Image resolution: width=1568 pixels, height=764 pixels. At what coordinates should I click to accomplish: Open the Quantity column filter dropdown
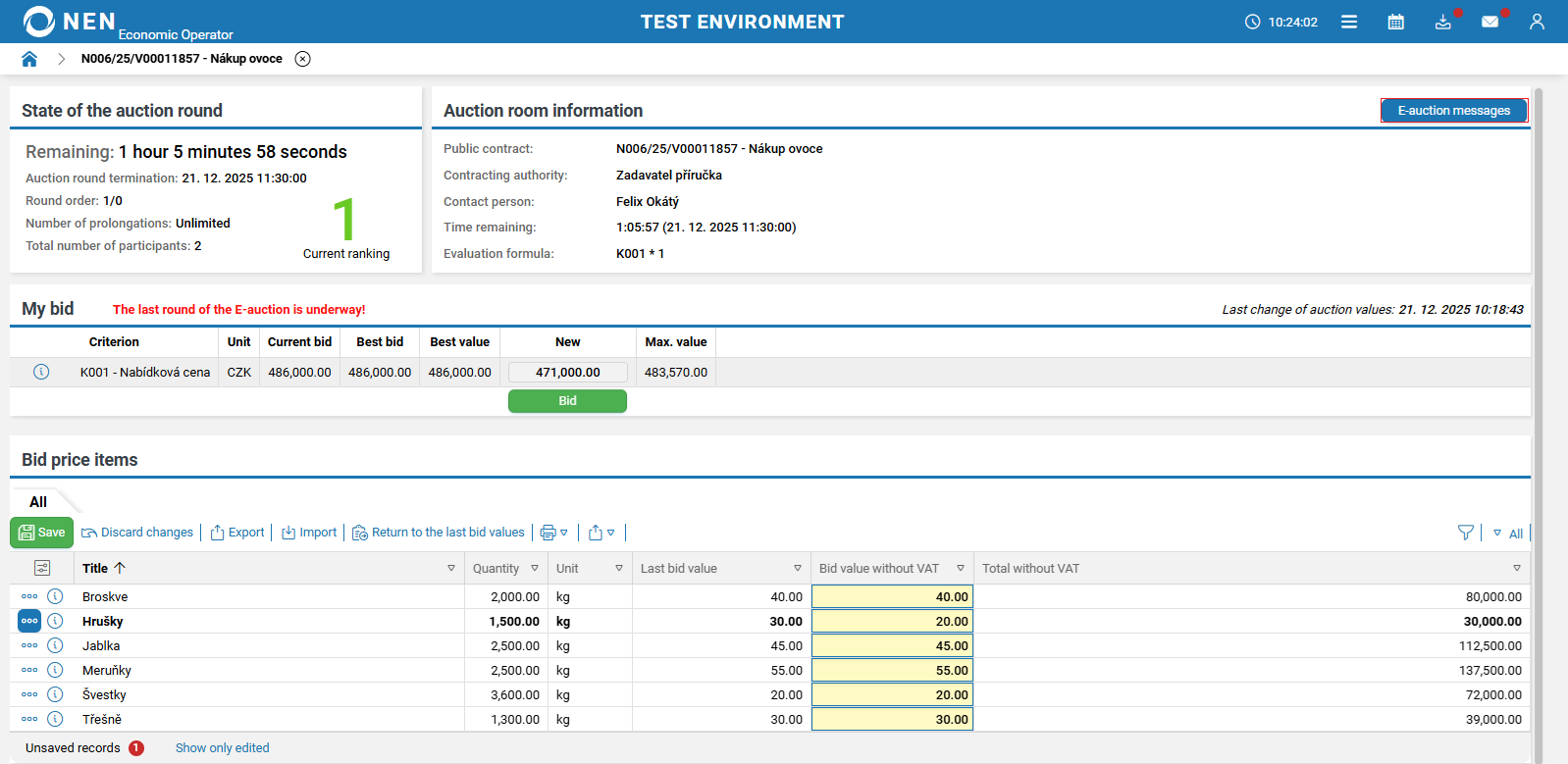click(x=535, y=568)
